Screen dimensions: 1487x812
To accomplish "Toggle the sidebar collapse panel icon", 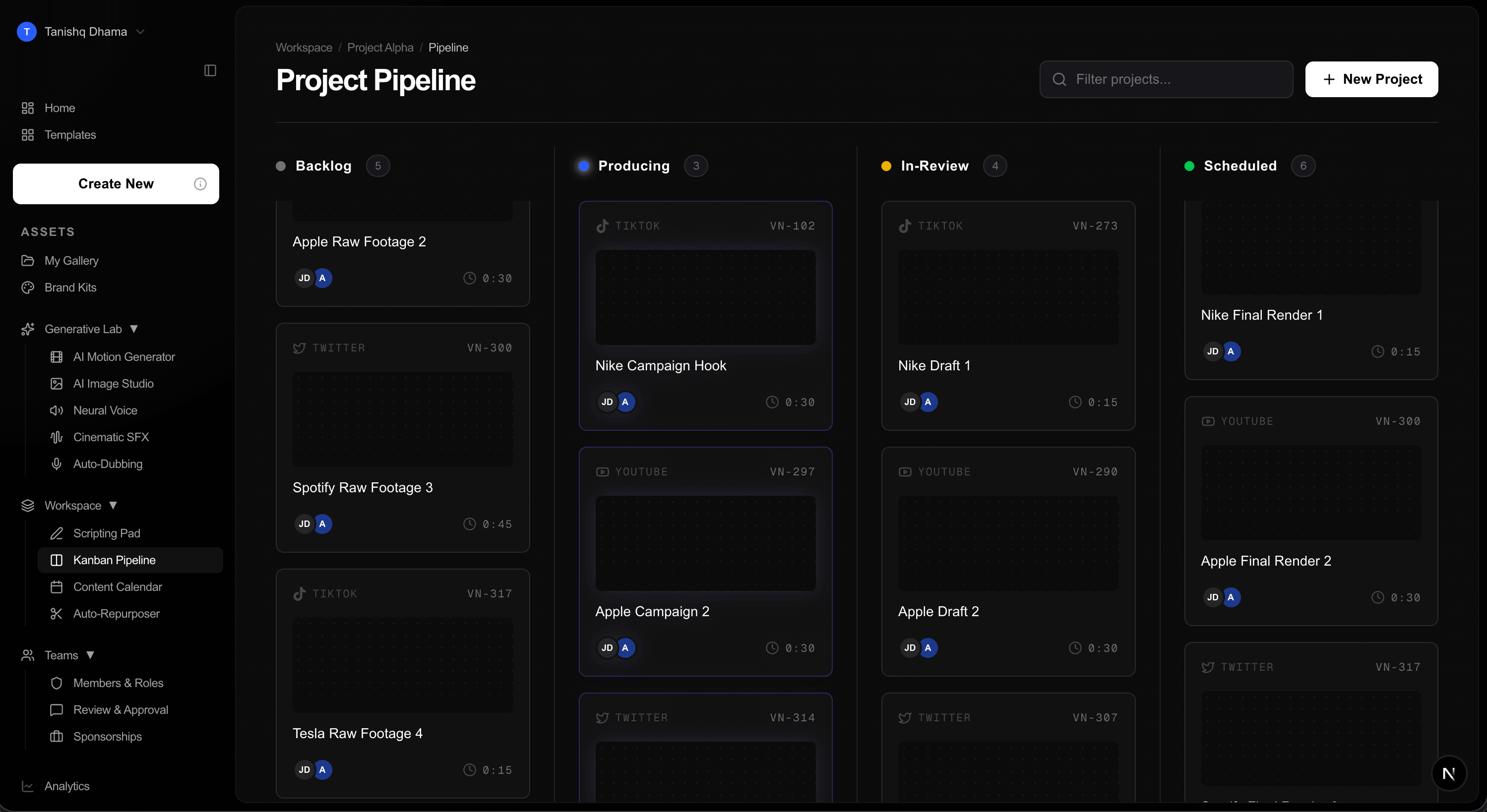I will click(210, 70).
